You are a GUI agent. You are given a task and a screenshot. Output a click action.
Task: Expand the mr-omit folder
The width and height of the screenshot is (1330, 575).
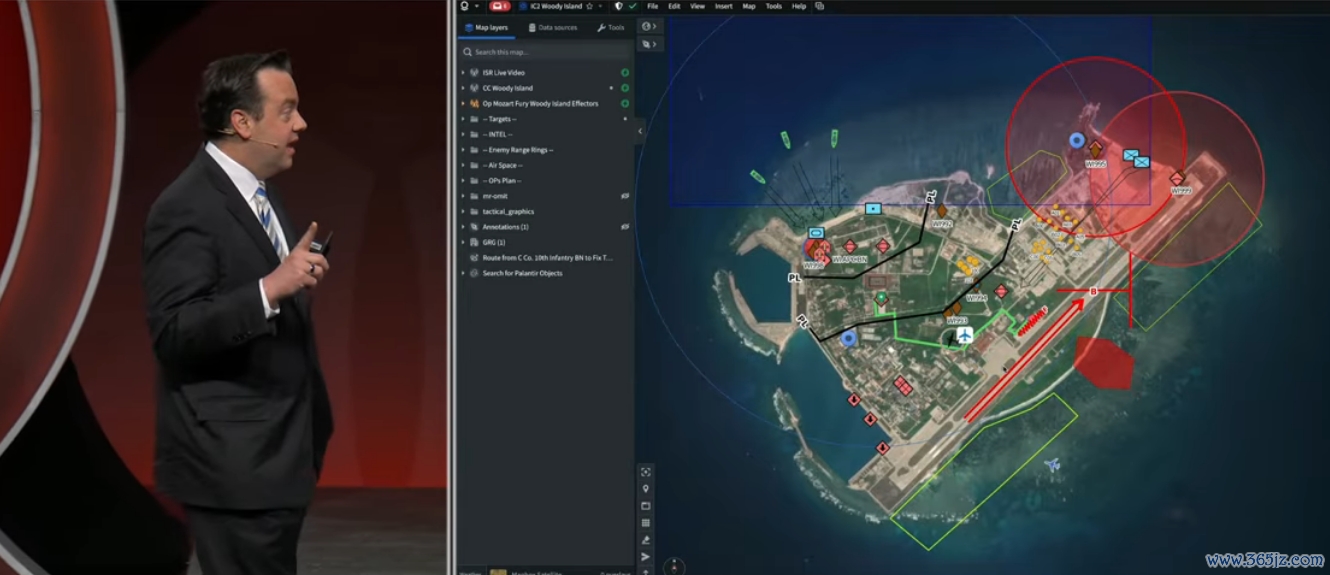pos(463,196)
